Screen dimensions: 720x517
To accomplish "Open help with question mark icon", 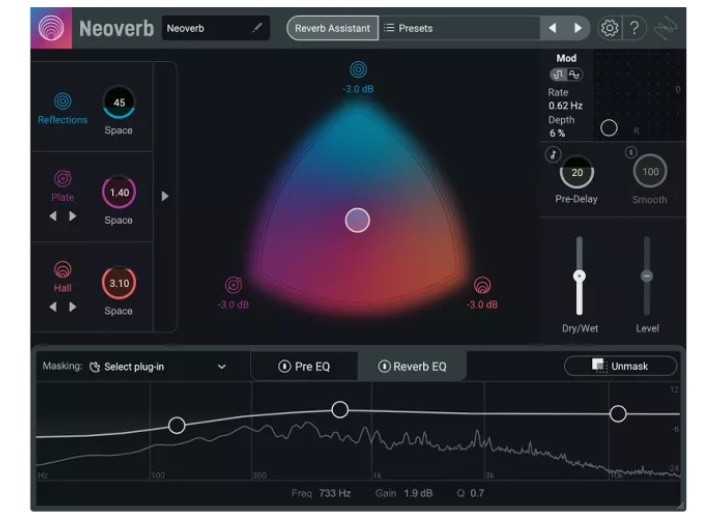I will (635, 28).
